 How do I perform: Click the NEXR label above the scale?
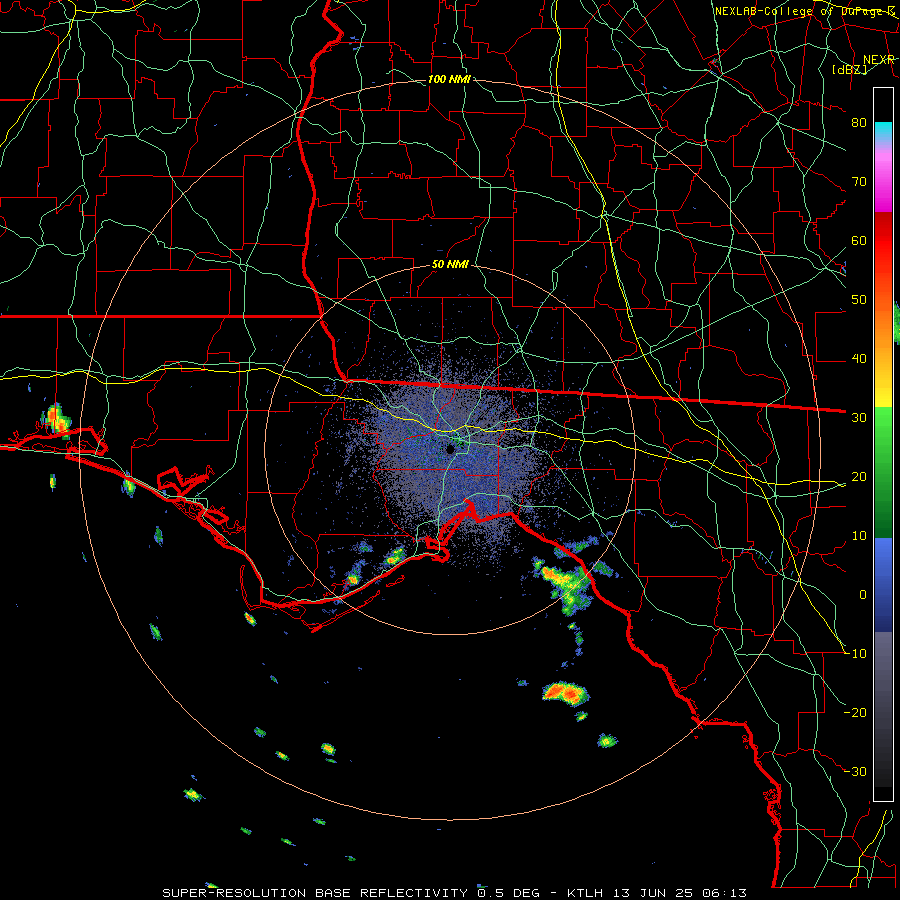click(879, 59)
